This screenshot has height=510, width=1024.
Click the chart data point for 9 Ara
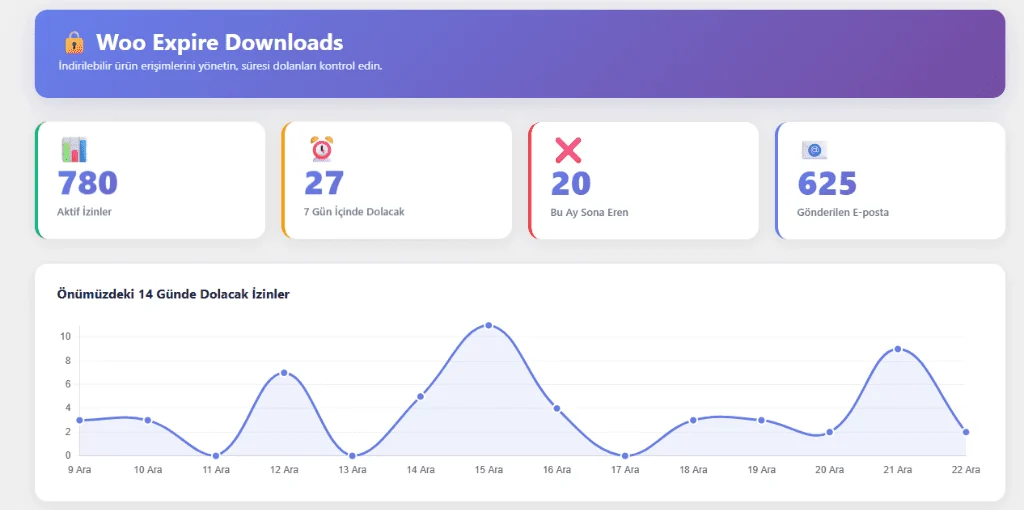pos(80,420)
